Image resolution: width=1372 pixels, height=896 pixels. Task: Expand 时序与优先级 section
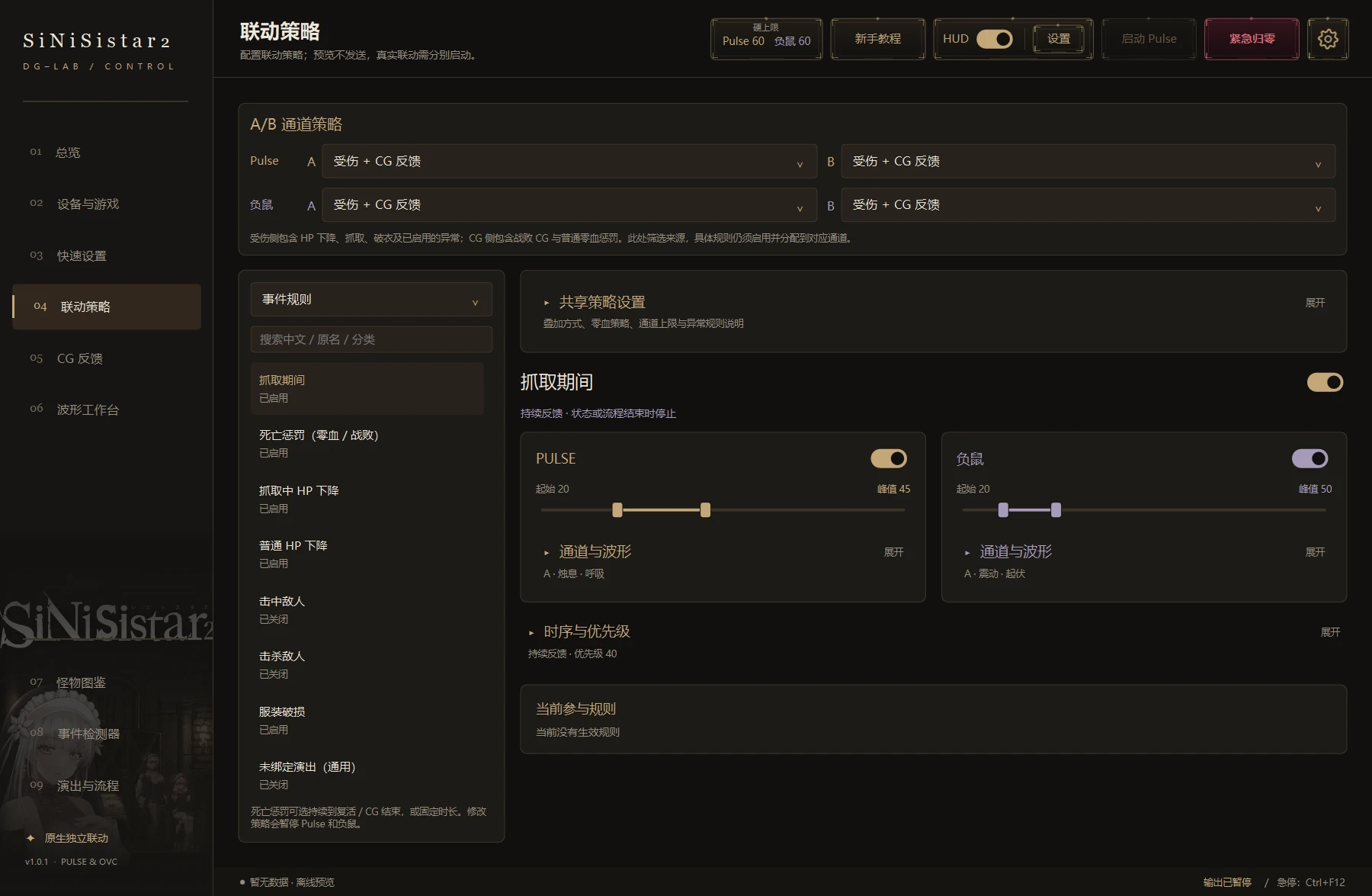point(586,632)
